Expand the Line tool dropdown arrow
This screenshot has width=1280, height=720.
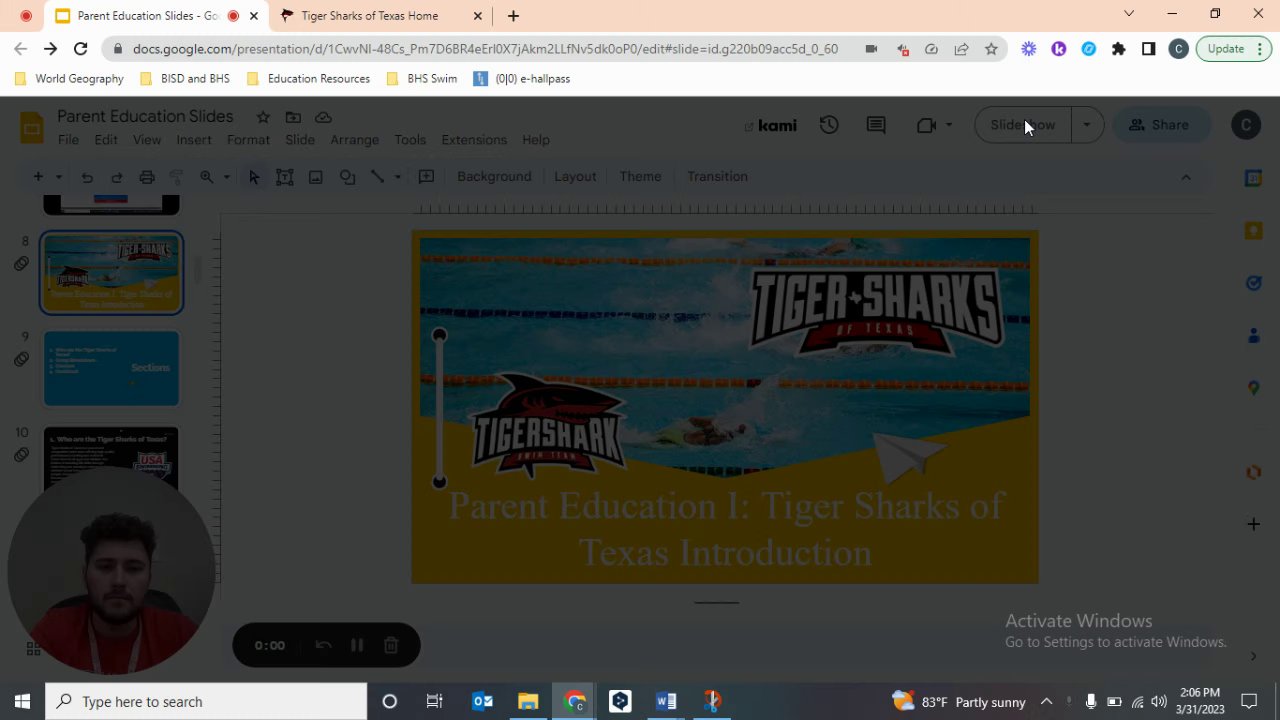tap(397, 177)
